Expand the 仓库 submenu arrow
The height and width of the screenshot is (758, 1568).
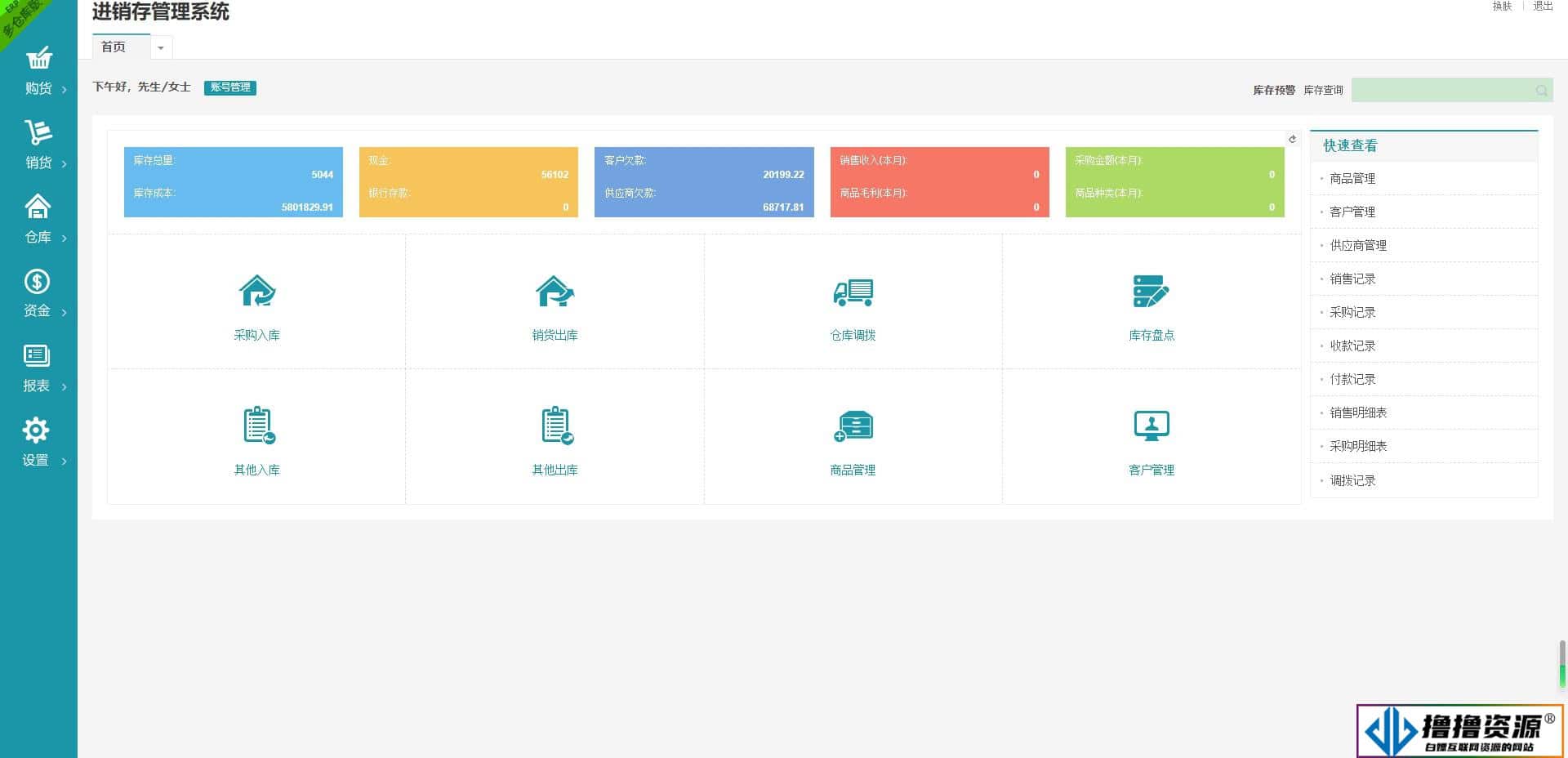pos(65,238)
